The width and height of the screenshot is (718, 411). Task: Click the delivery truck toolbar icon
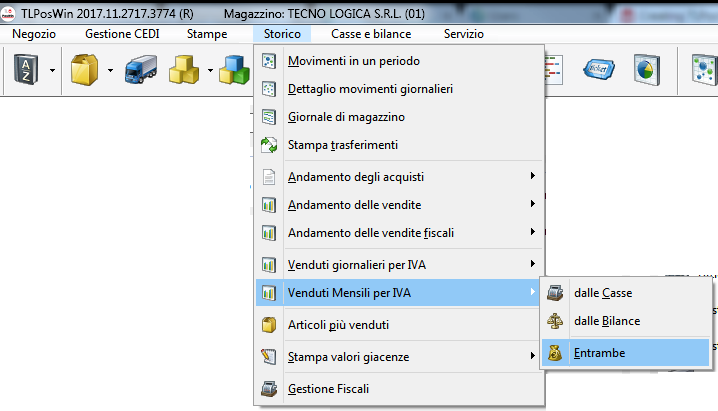coord(139,70)
